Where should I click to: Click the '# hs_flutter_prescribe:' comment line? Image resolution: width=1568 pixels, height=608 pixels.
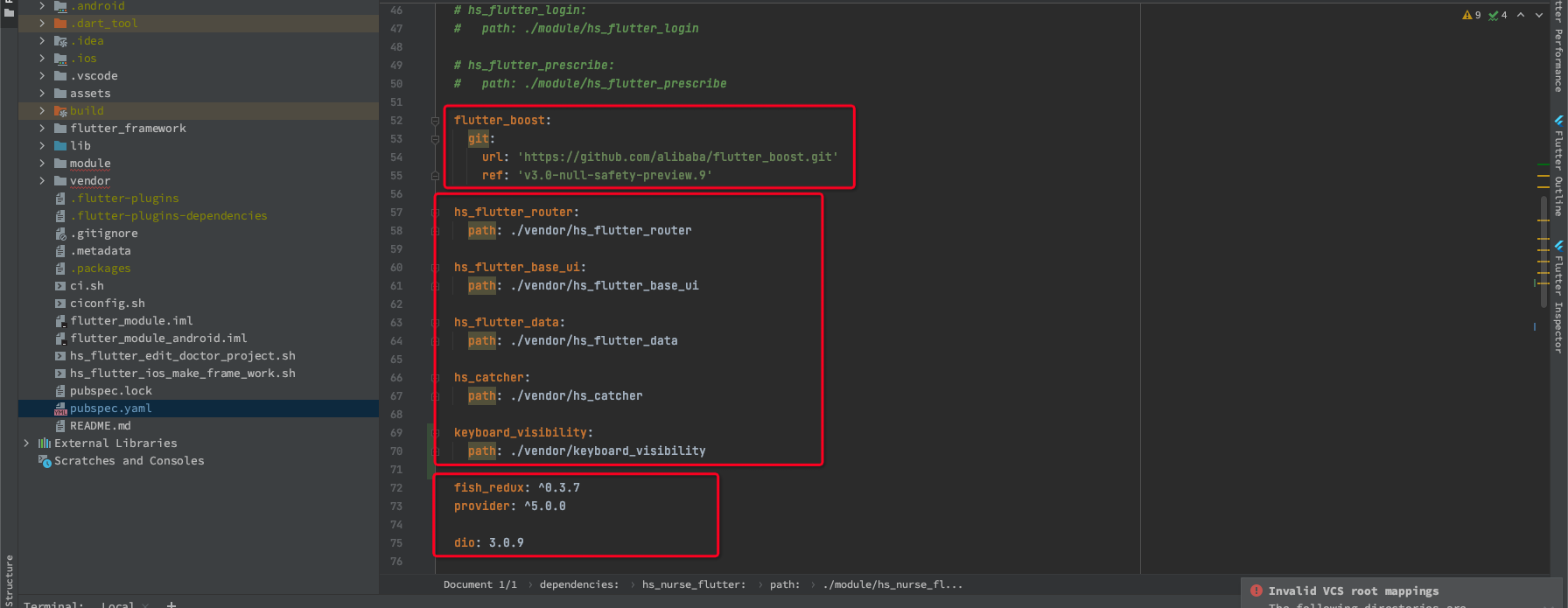coord(534,66)
